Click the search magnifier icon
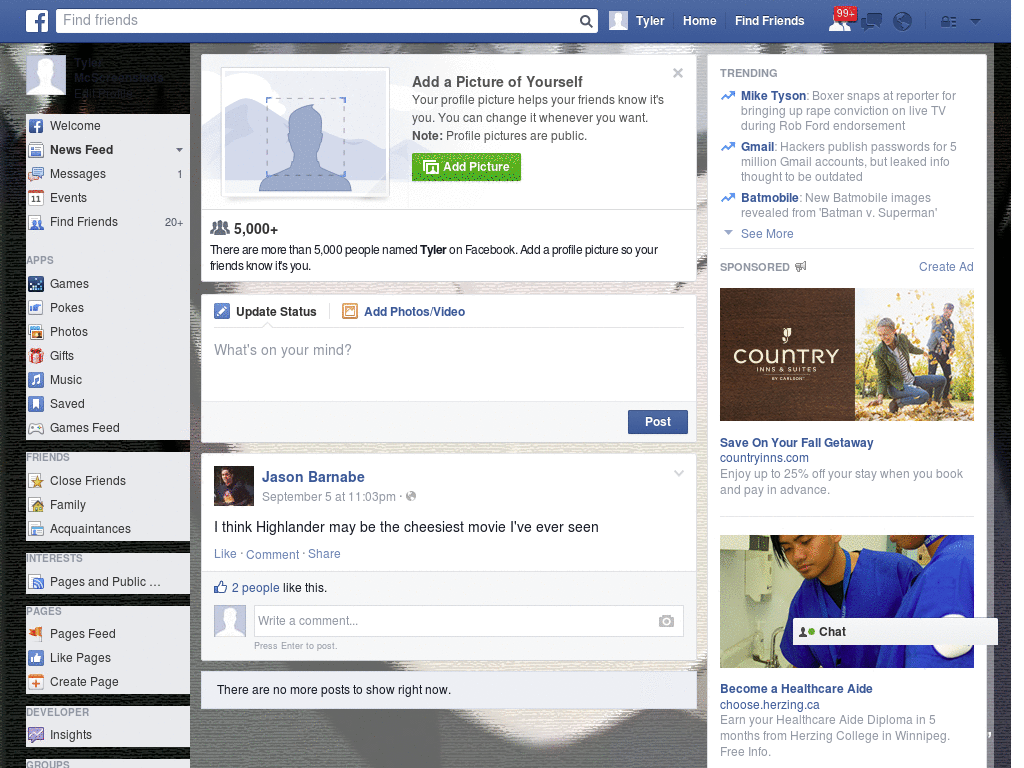 (586, 21)
